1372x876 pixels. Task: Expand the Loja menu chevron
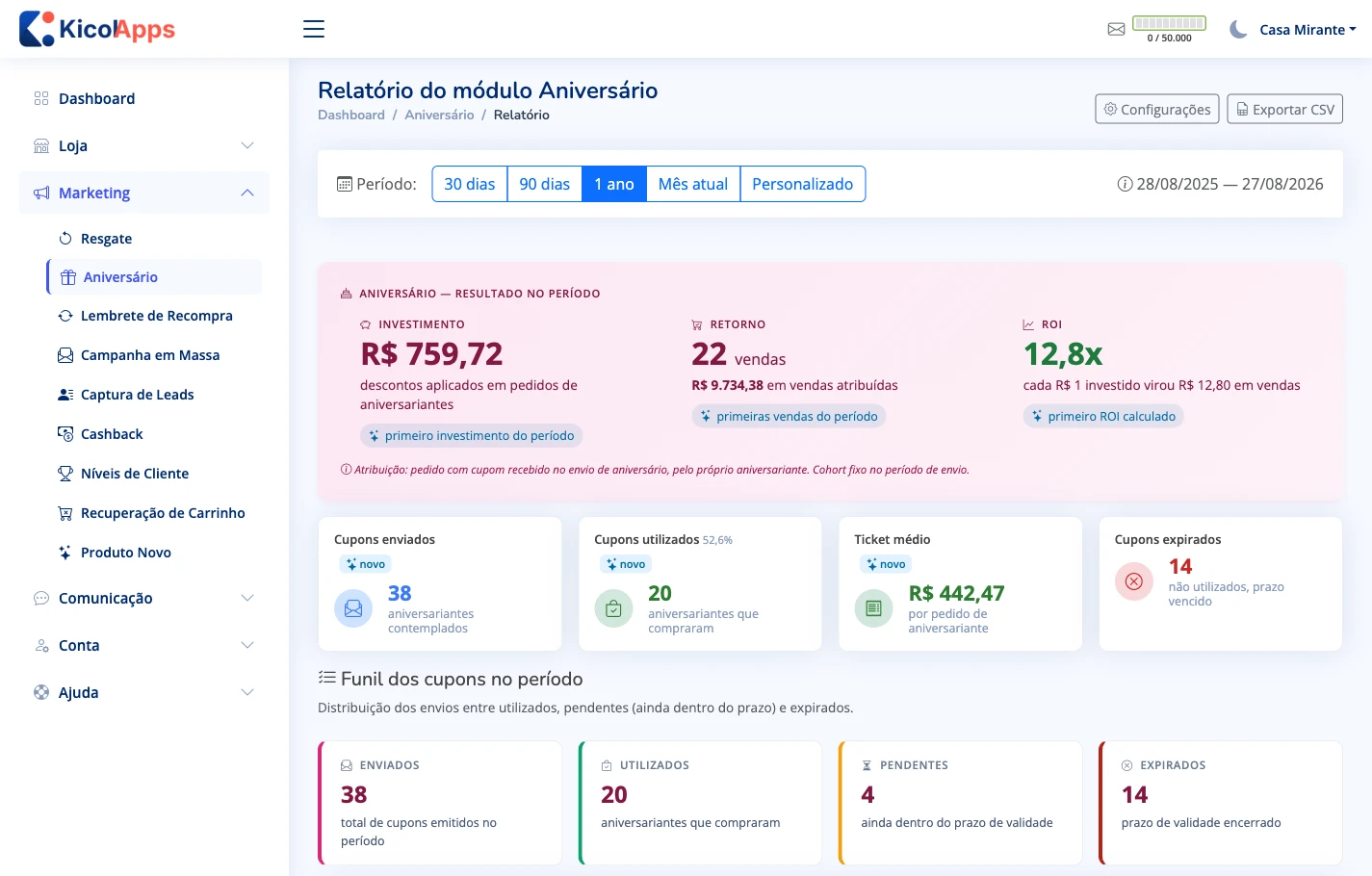tap(247, 145)
